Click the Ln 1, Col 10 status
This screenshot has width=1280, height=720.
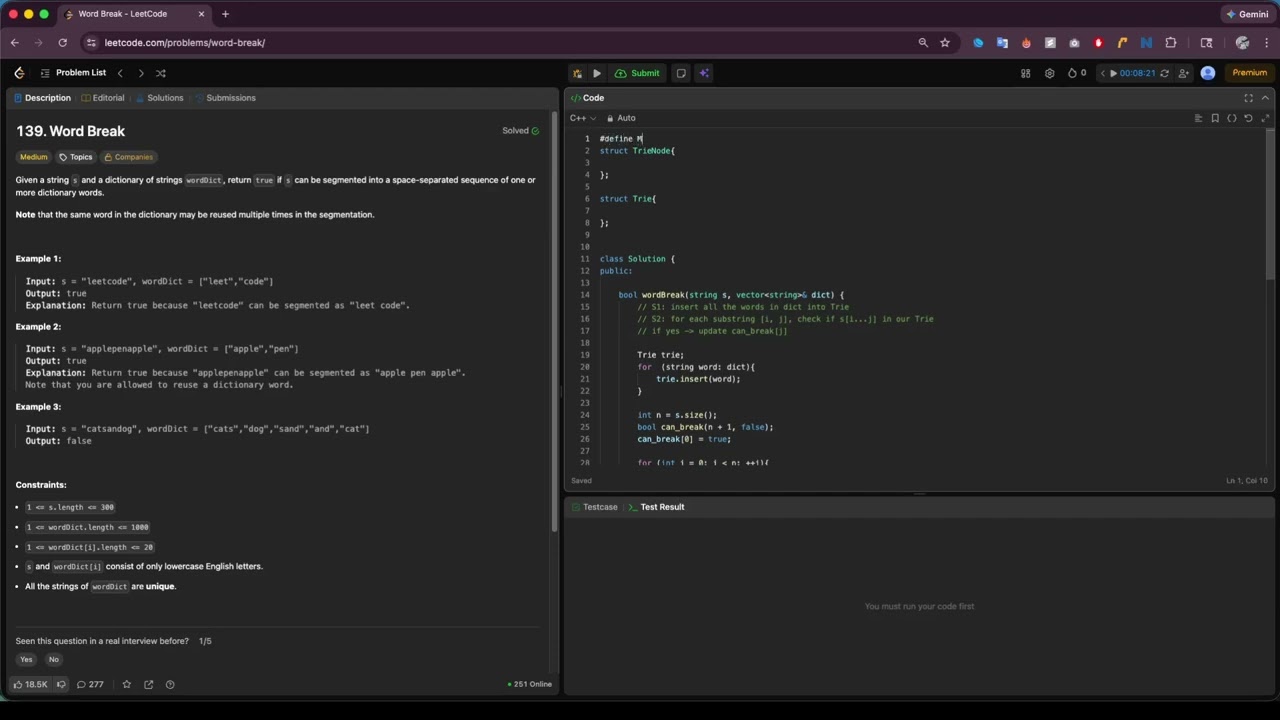pos(1247,481)
